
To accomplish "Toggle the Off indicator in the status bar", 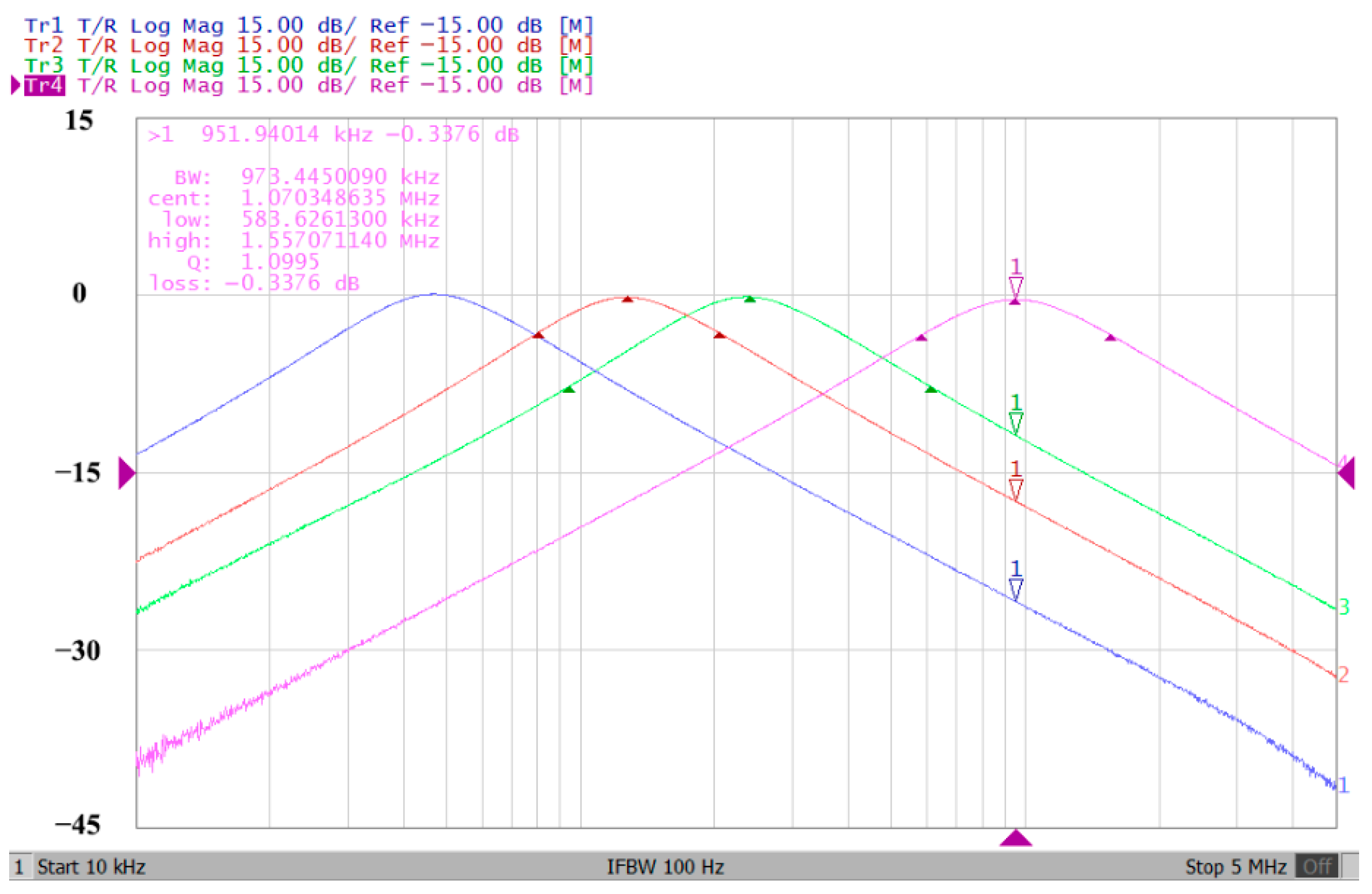I will coord(1316,867).
